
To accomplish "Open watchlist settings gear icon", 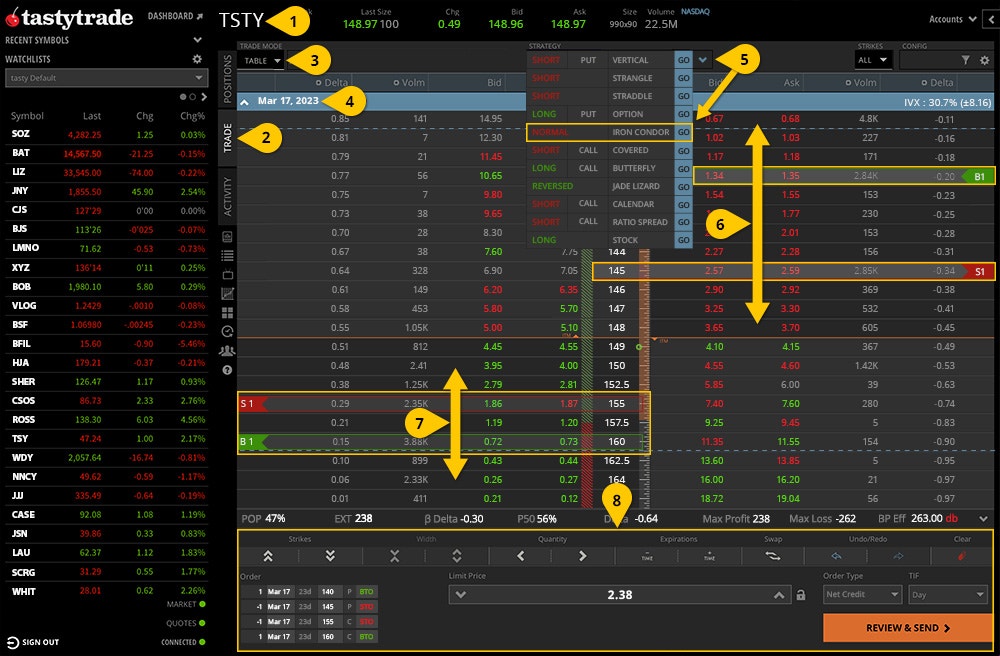I will [197, 59].
